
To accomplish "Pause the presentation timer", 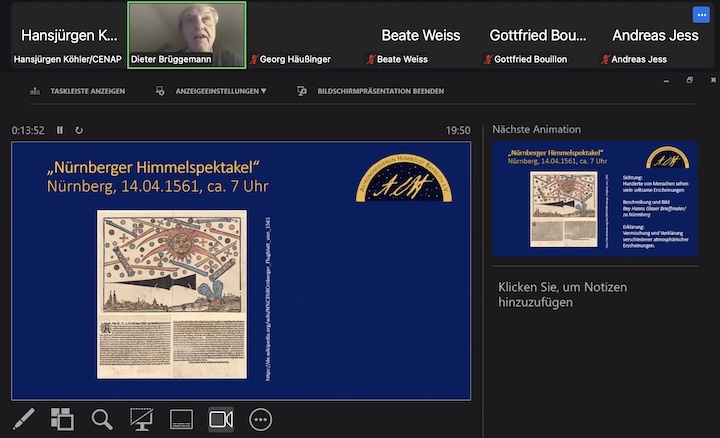I will pos(60,130).
